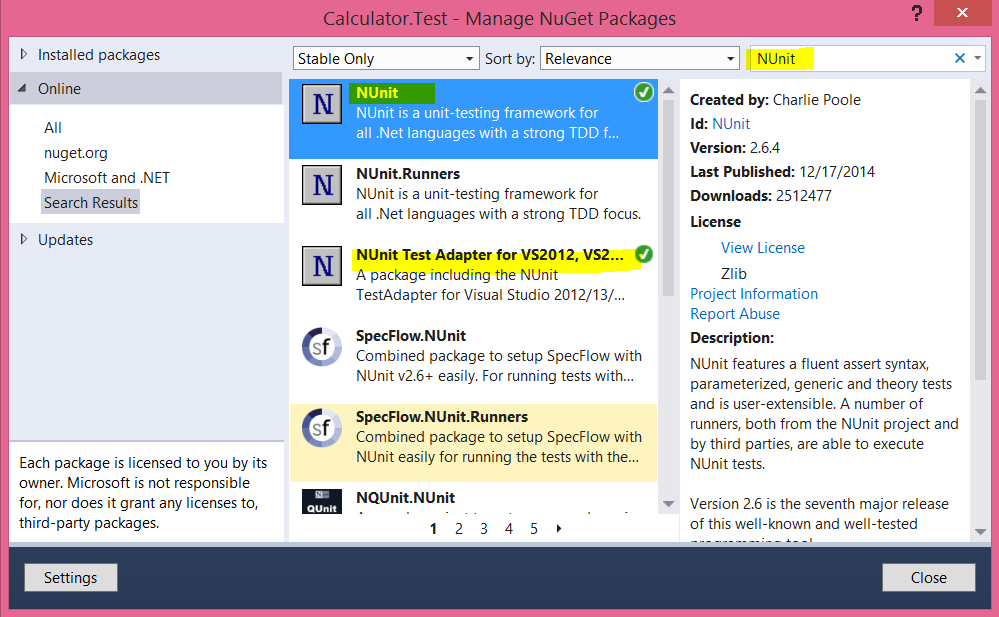Viewport: 999px width, 617px height.
Task: Select the SpecFlow.NUnit.Runners package title
Action: pyautogui.click(x=442, y=416)
